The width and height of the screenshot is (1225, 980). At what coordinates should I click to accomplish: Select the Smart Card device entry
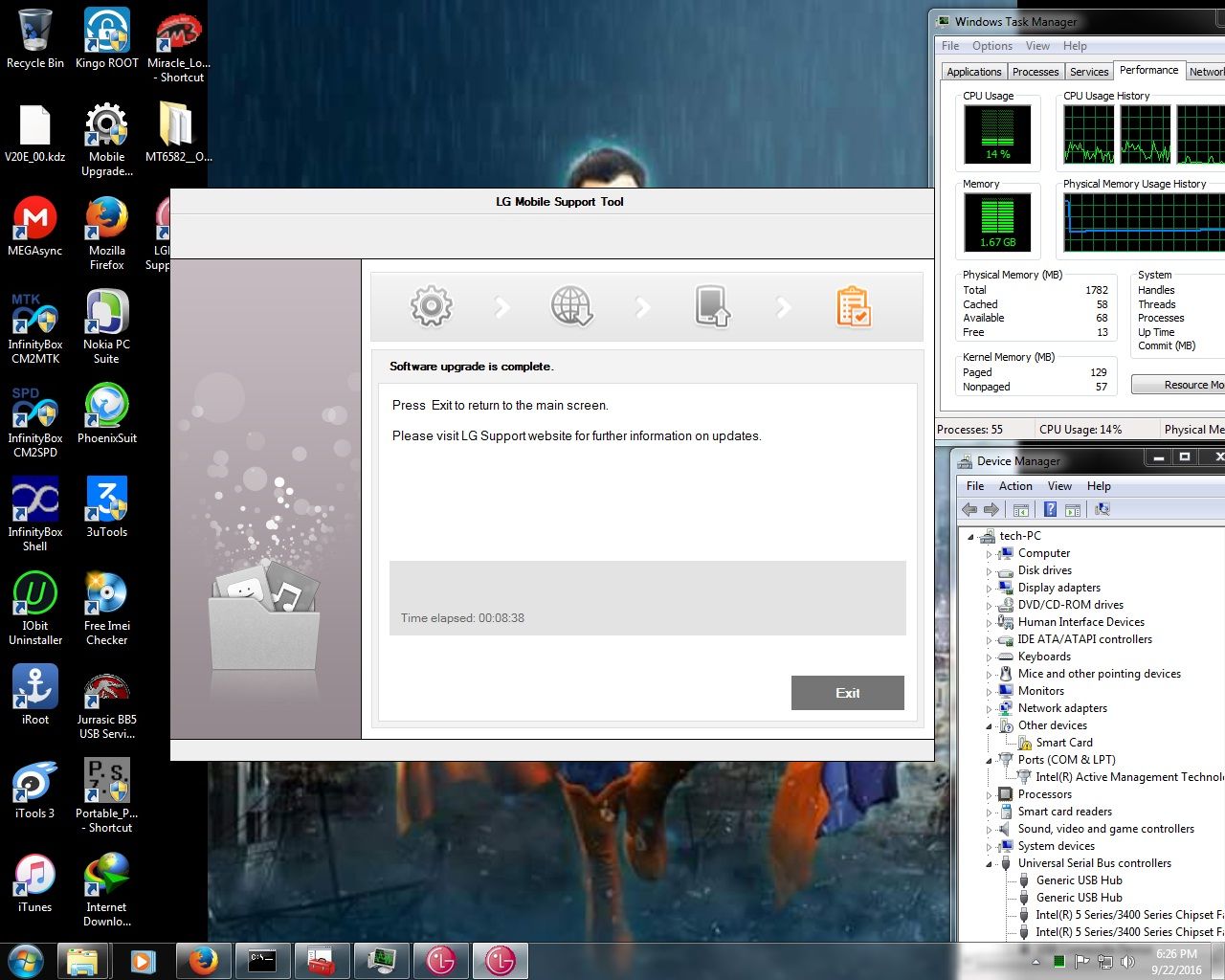[x=1063, y=743]
